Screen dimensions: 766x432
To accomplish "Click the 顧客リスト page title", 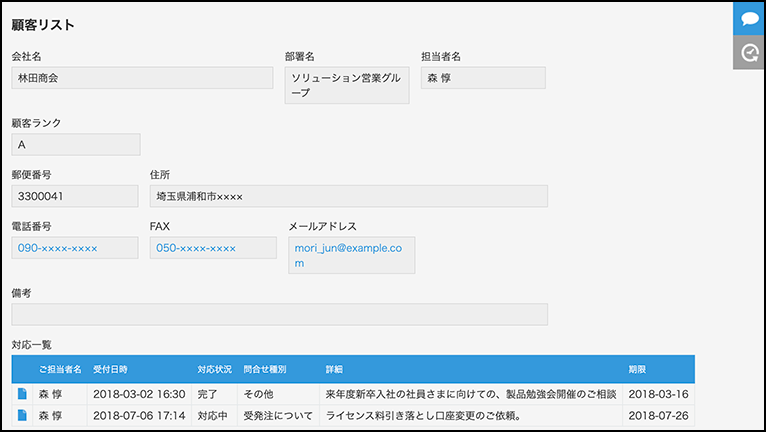I will click(43, 25).
